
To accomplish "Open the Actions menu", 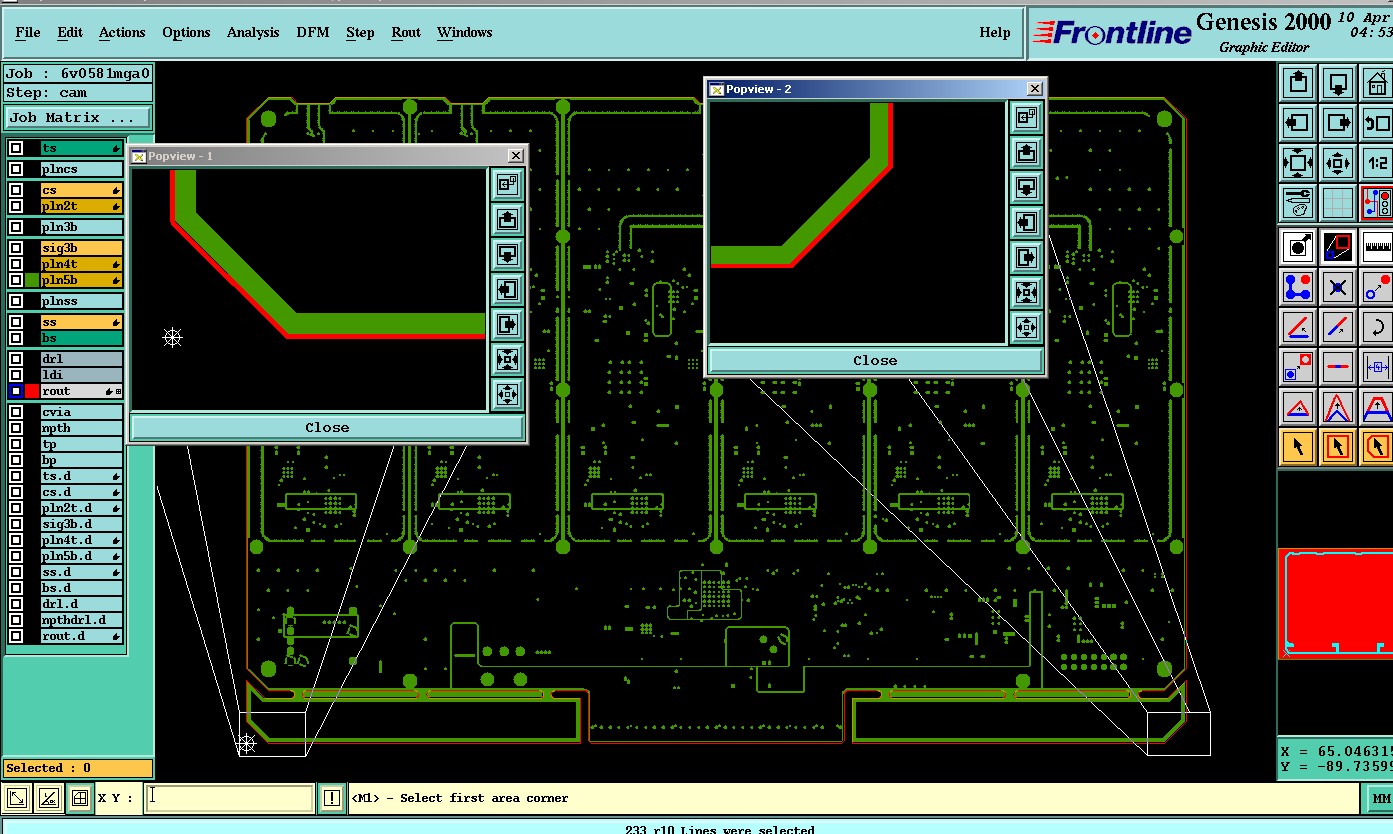I will coord(122,32).
